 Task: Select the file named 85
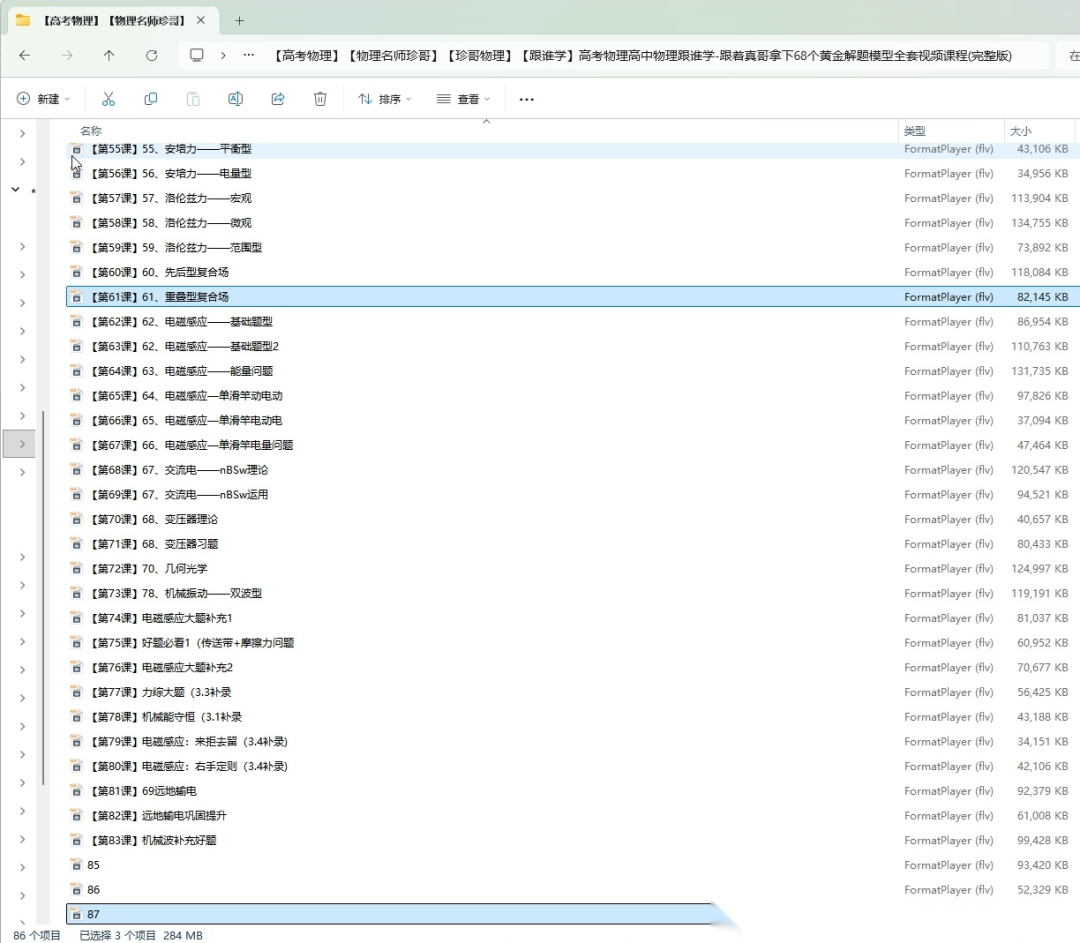tap(94, 865)
